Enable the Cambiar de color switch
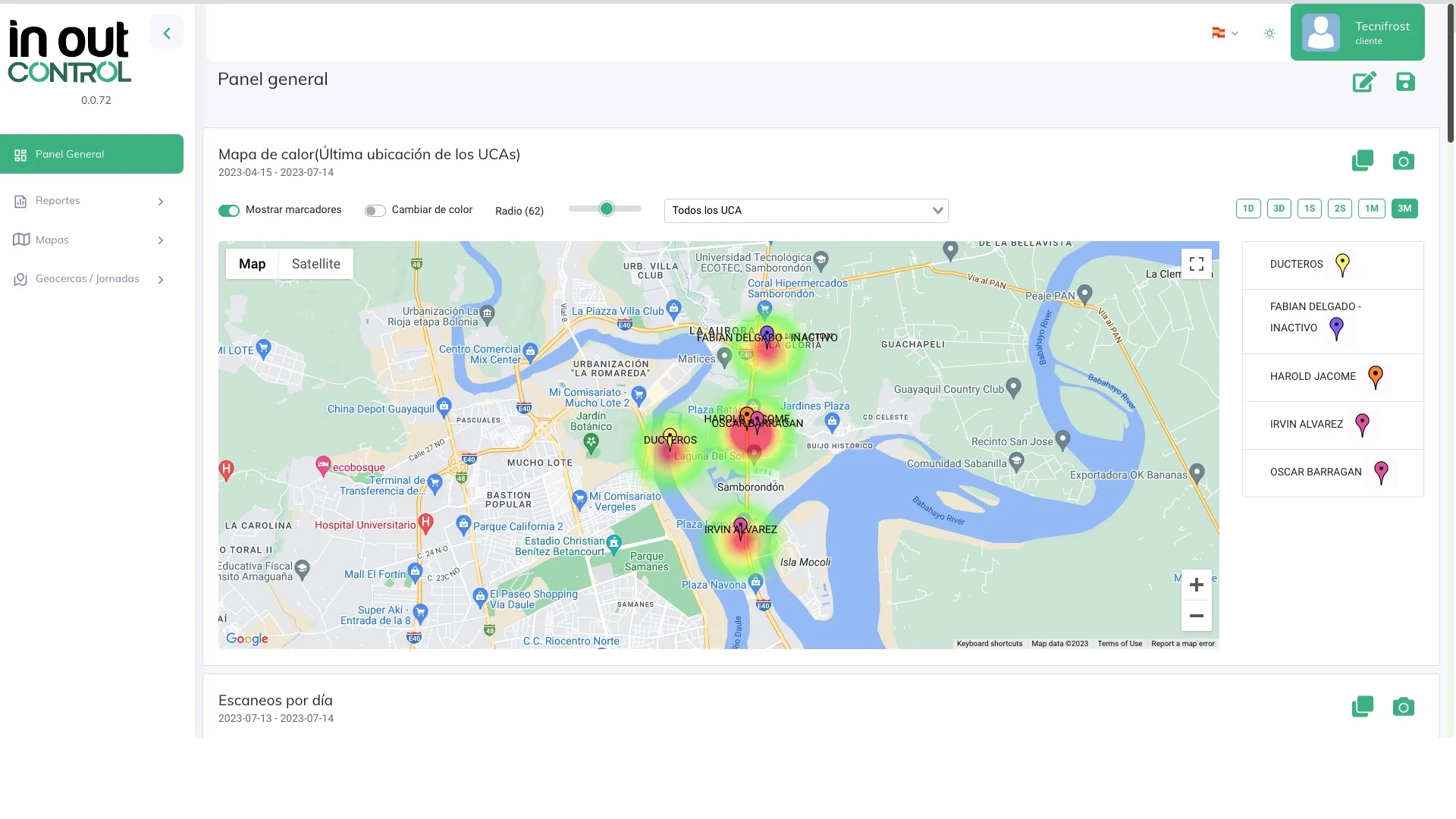Viewport: 1456px width, 819px height. (375, 211)
